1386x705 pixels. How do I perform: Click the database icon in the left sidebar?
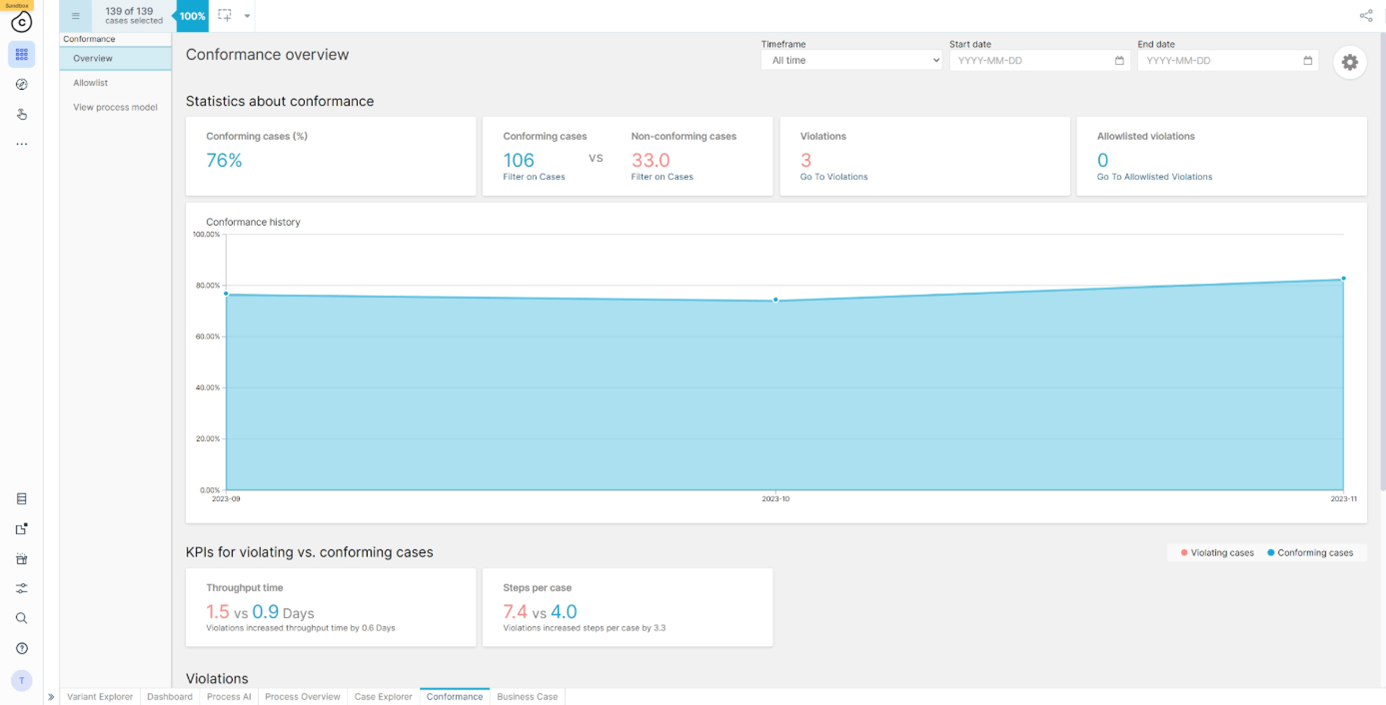tap(21, 499)
